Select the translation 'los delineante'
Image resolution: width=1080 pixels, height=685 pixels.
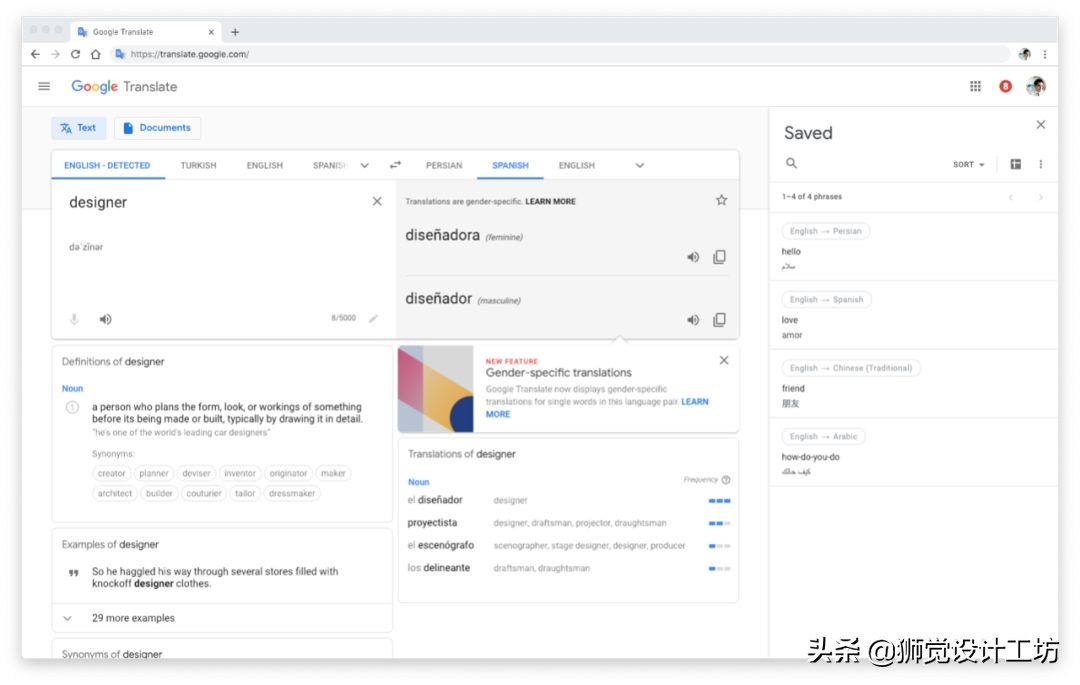(x=439, y=568)
